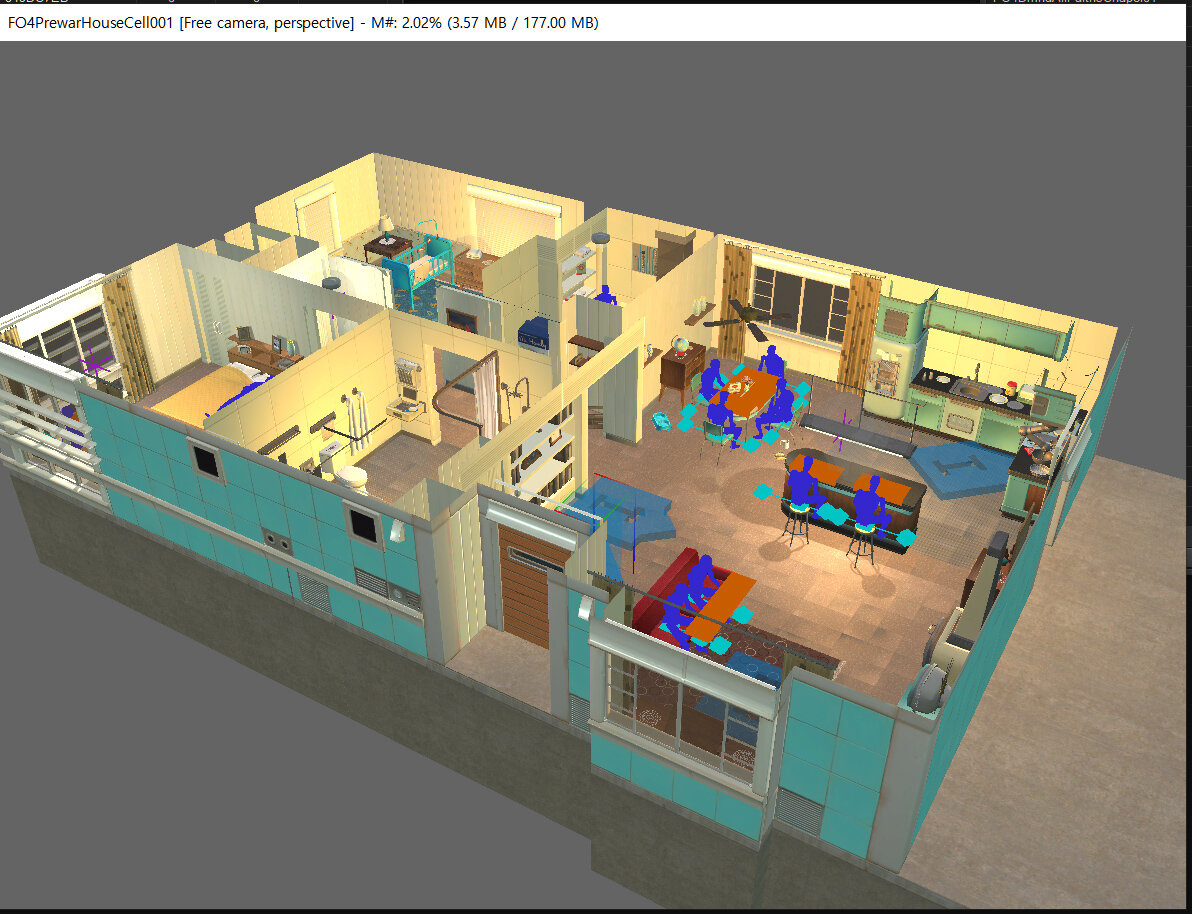Viewport: 1192px width, 914px height.
Task: Select the orange dining table top
Action: [x=743, y=390]
